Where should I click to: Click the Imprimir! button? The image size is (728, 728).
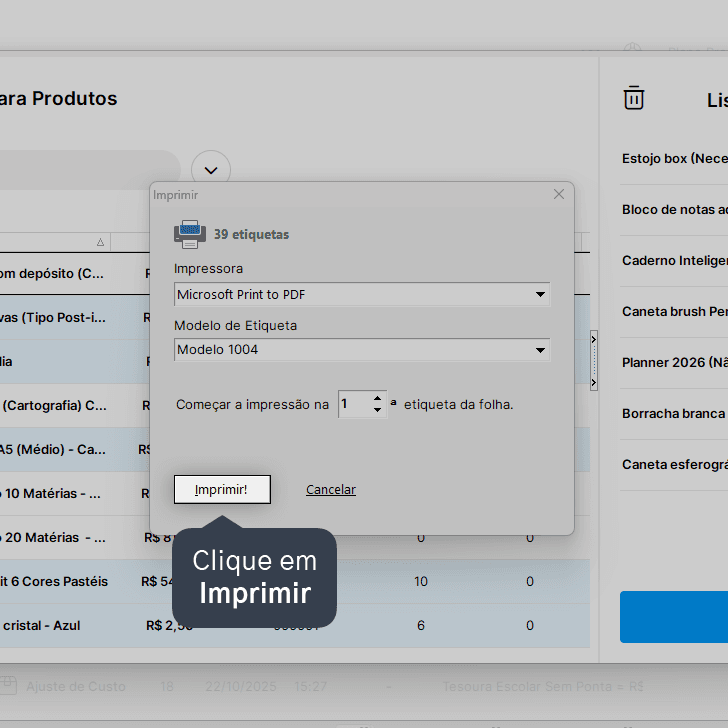click(222, 489)
